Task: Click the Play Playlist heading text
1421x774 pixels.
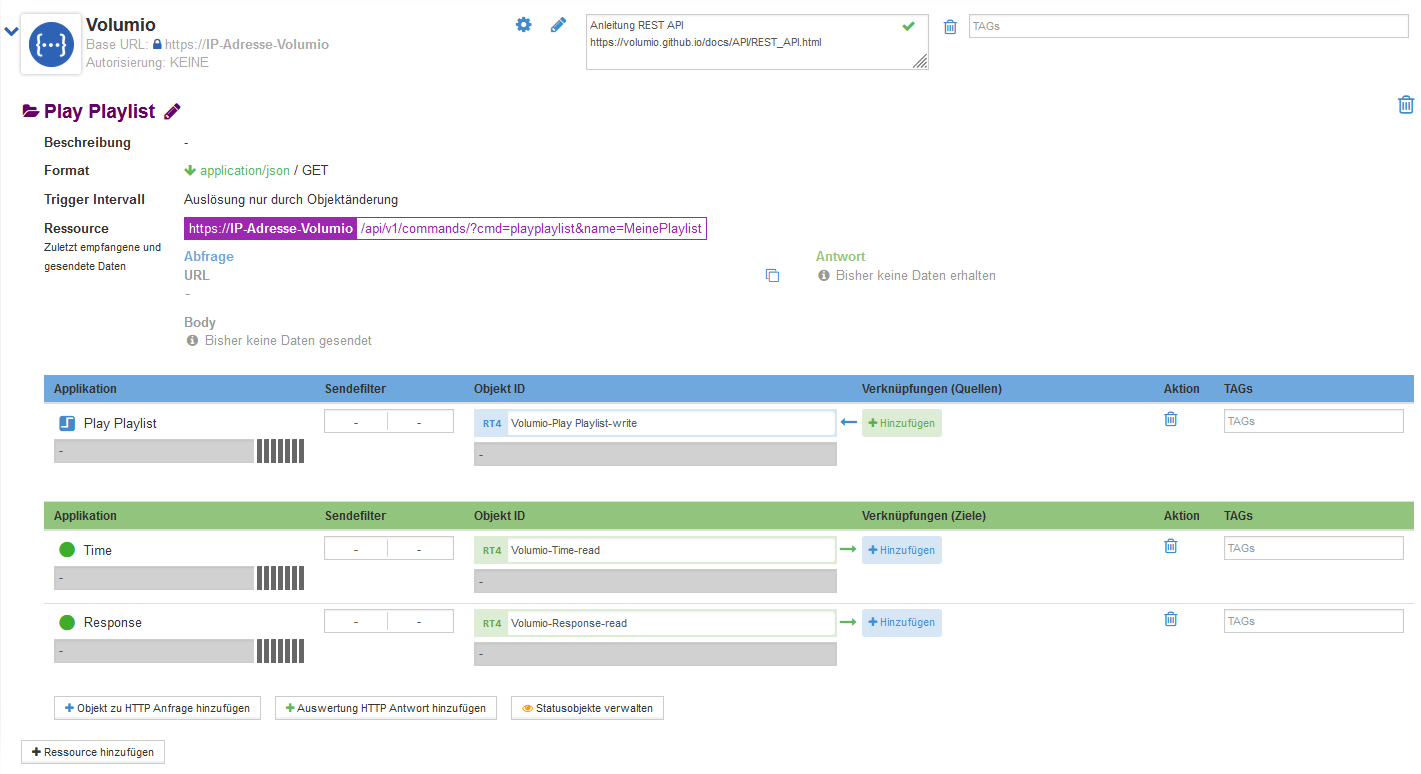Action: (x=100, y=112)
